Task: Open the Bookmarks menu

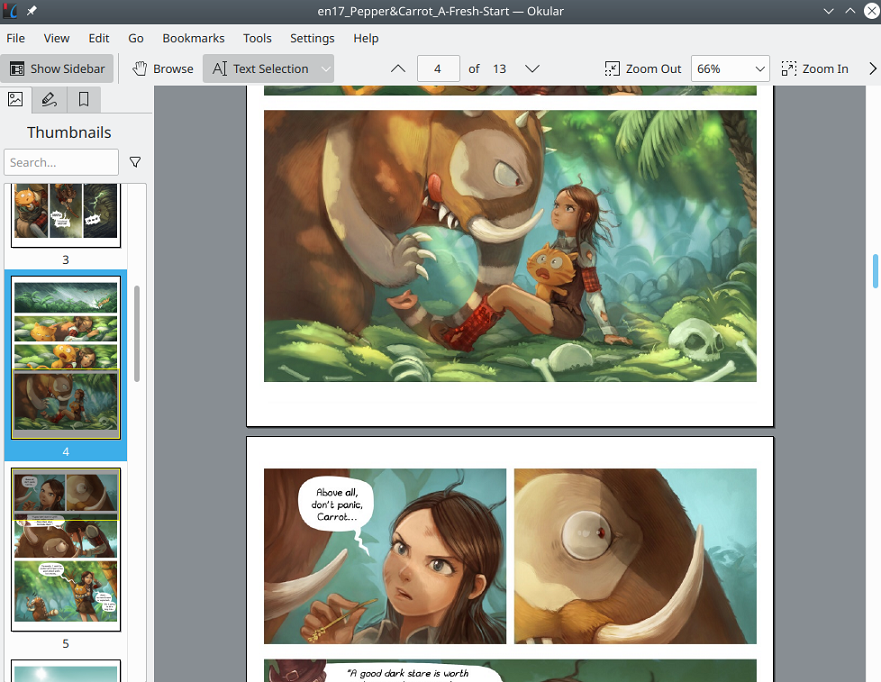Action: [193, 38]
